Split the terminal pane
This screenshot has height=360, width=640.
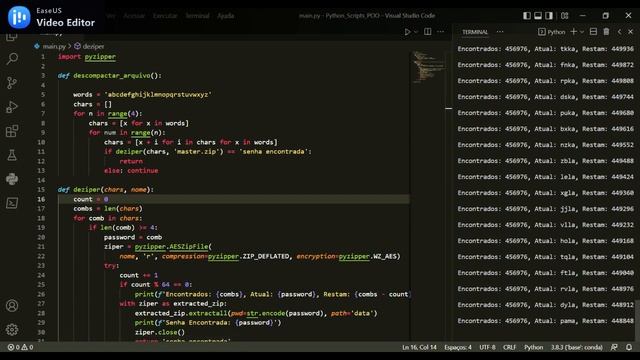tap(593, 31)
